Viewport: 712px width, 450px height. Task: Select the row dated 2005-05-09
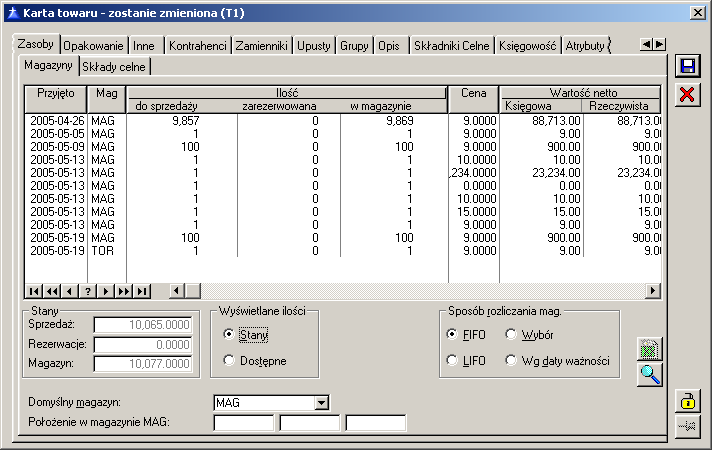click(x=343, y=147)
